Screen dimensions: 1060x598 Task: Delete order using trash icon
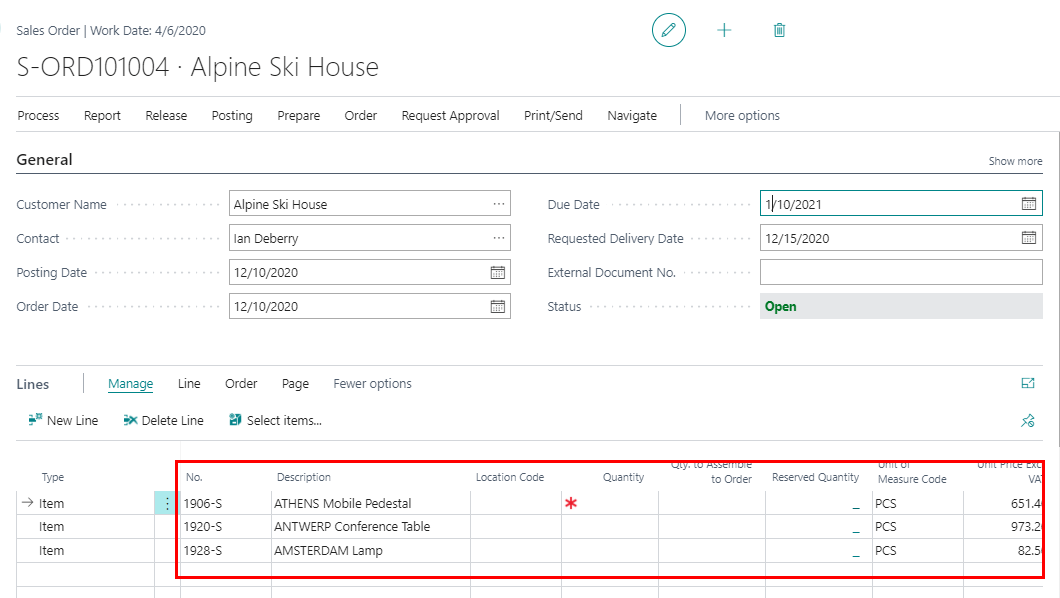[779, 30]
